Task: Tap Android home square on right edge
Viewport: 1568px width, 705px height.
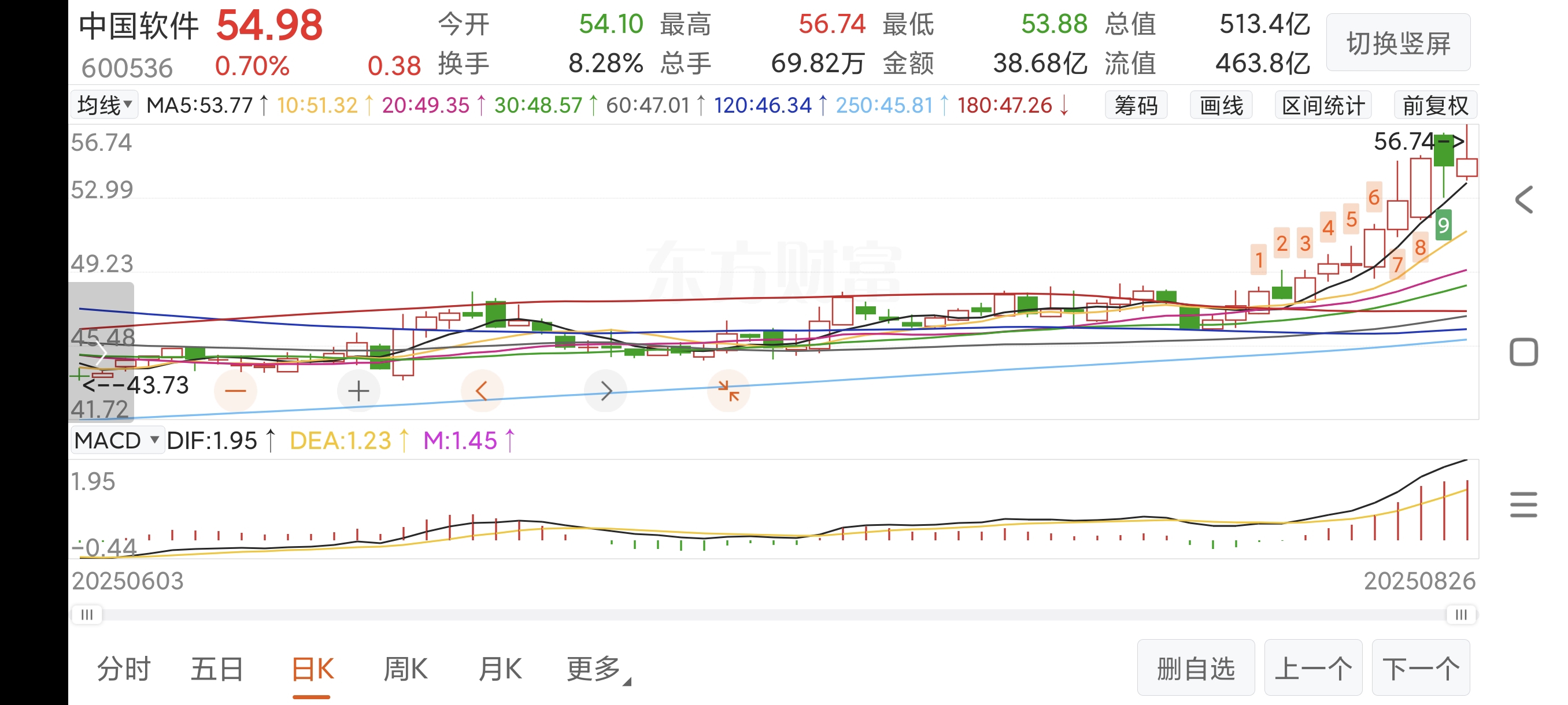Action: pyautogui.click(x=1523, y=352)
